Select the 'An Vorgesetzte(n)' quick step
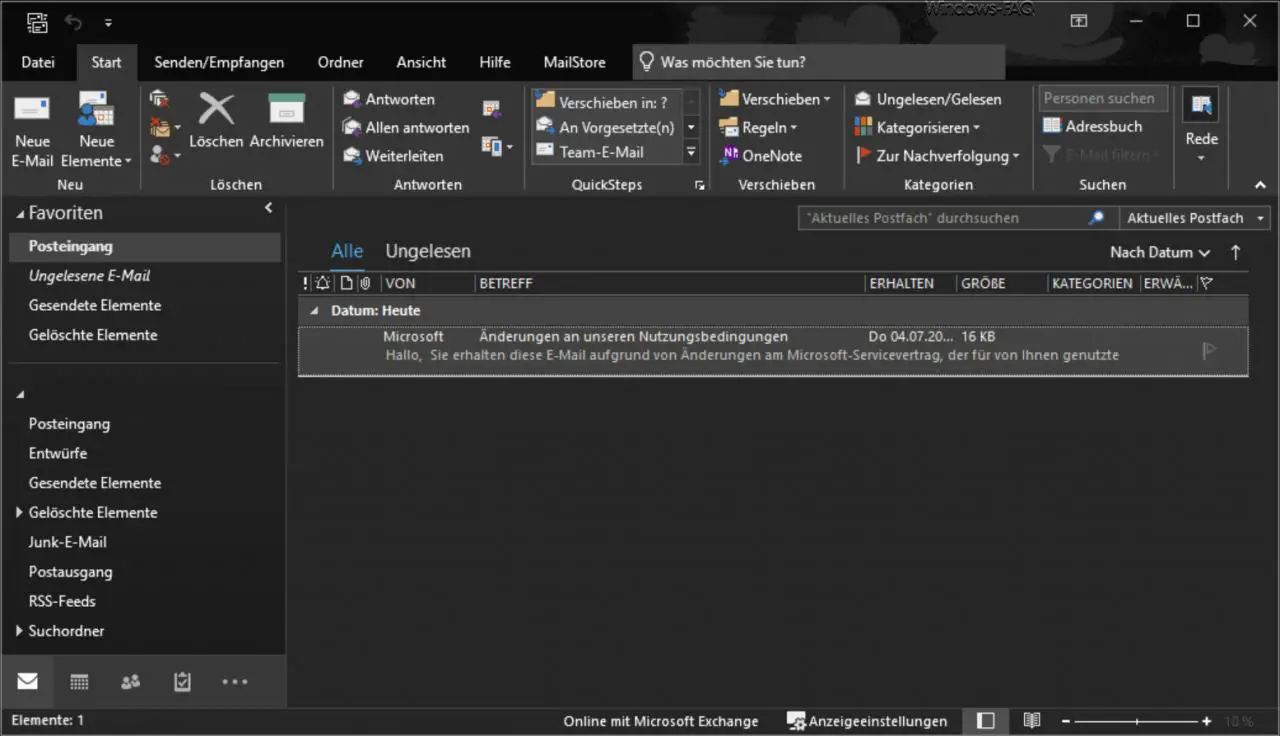This screenshot has height=736, width=1280. pyautogui.click(x=607, y=127)
